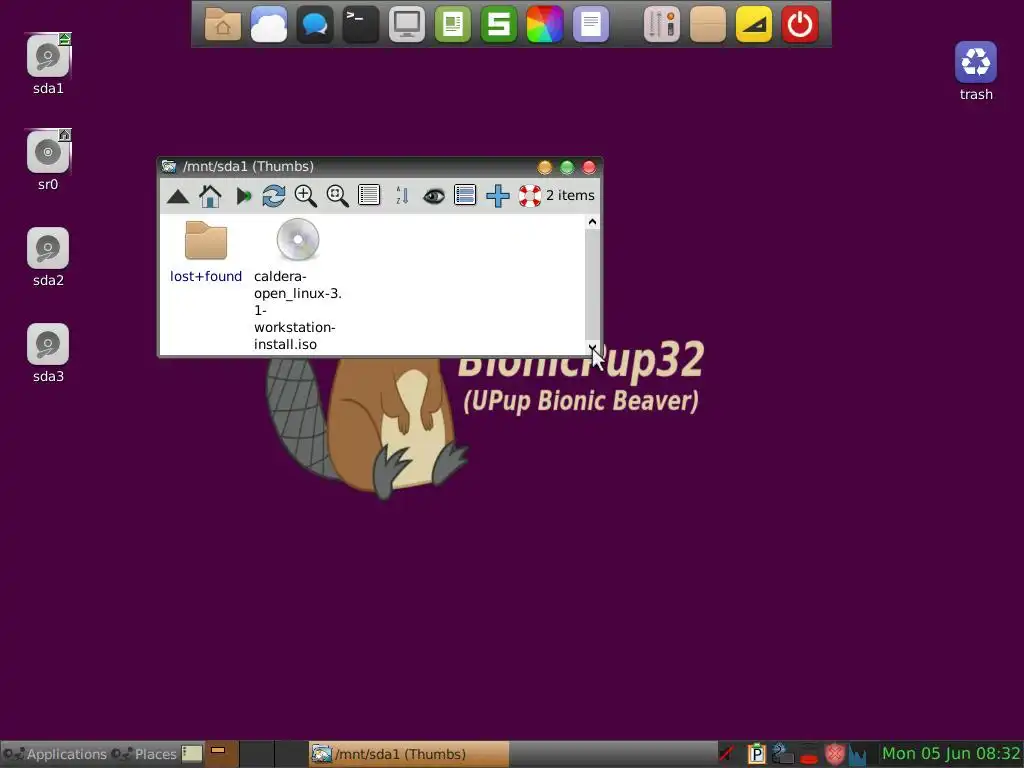Open the trash desktop icon
The width and height of the screenshot is (1024, 768).
[x=976, y=63]
